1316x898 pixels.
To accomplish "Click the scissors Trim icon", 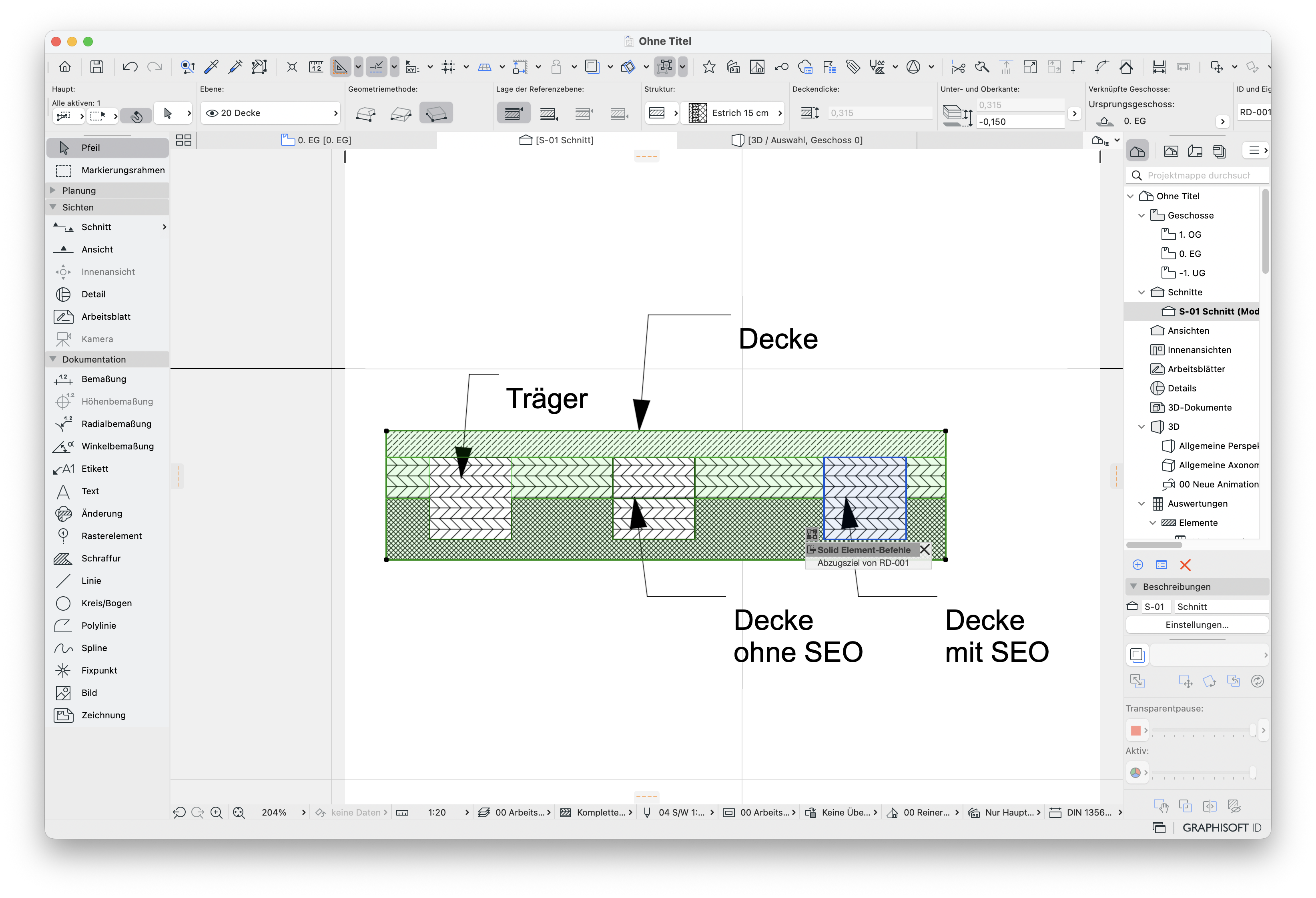I will pyautogui.click(x=957, y=67).
